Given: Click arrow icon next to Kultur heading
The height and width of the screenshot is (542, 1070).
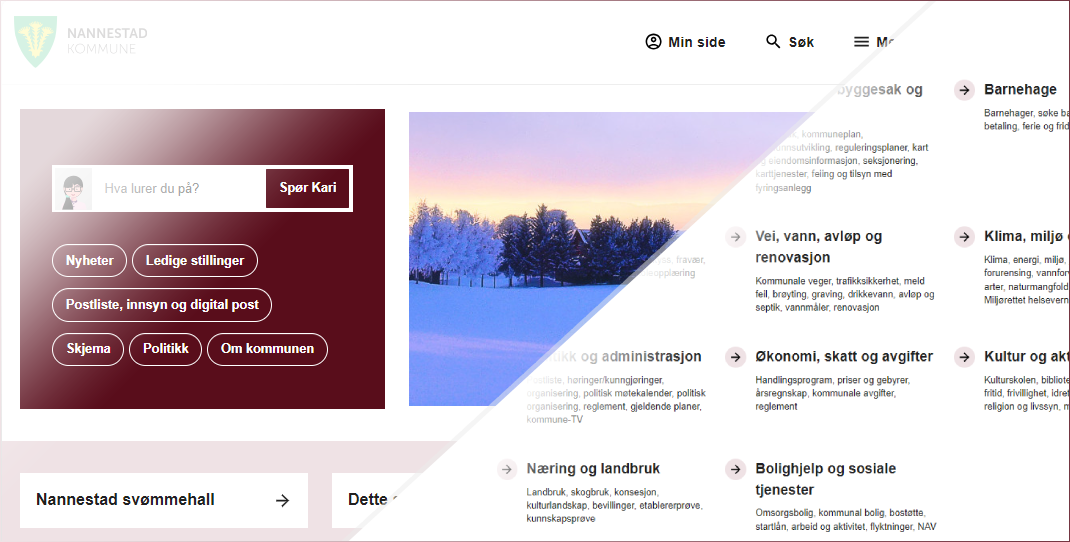Looking at the screenshot, I should pyautogui.click(x=964, y=356).
